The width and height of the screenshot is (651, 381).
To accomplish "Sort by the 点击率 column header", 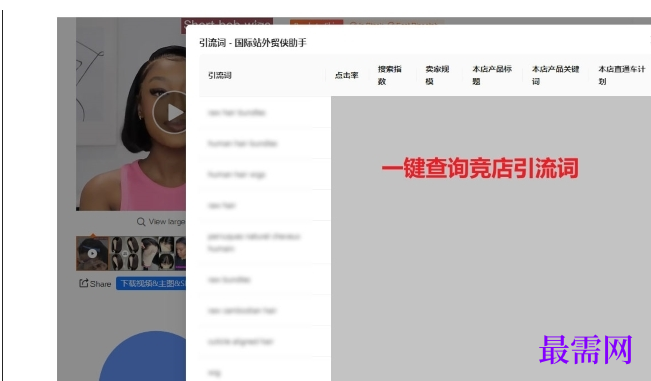I will [346, 76].
